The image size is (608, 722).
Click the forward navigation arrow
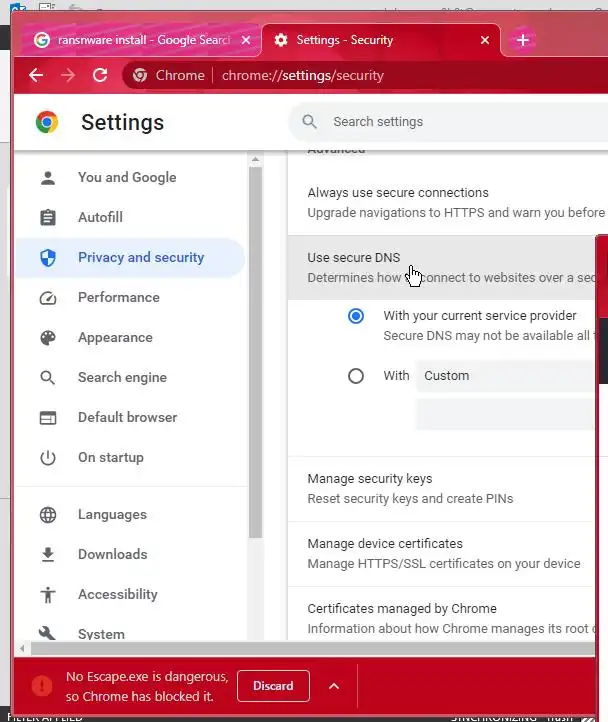(68, 75)
